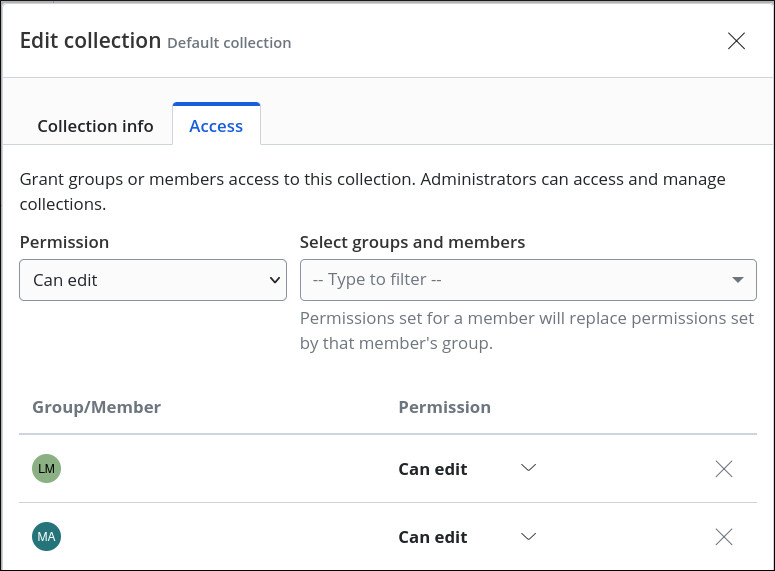Click the LM member avatar
This screenshot has height=571, width=775.
click(46, 468)
